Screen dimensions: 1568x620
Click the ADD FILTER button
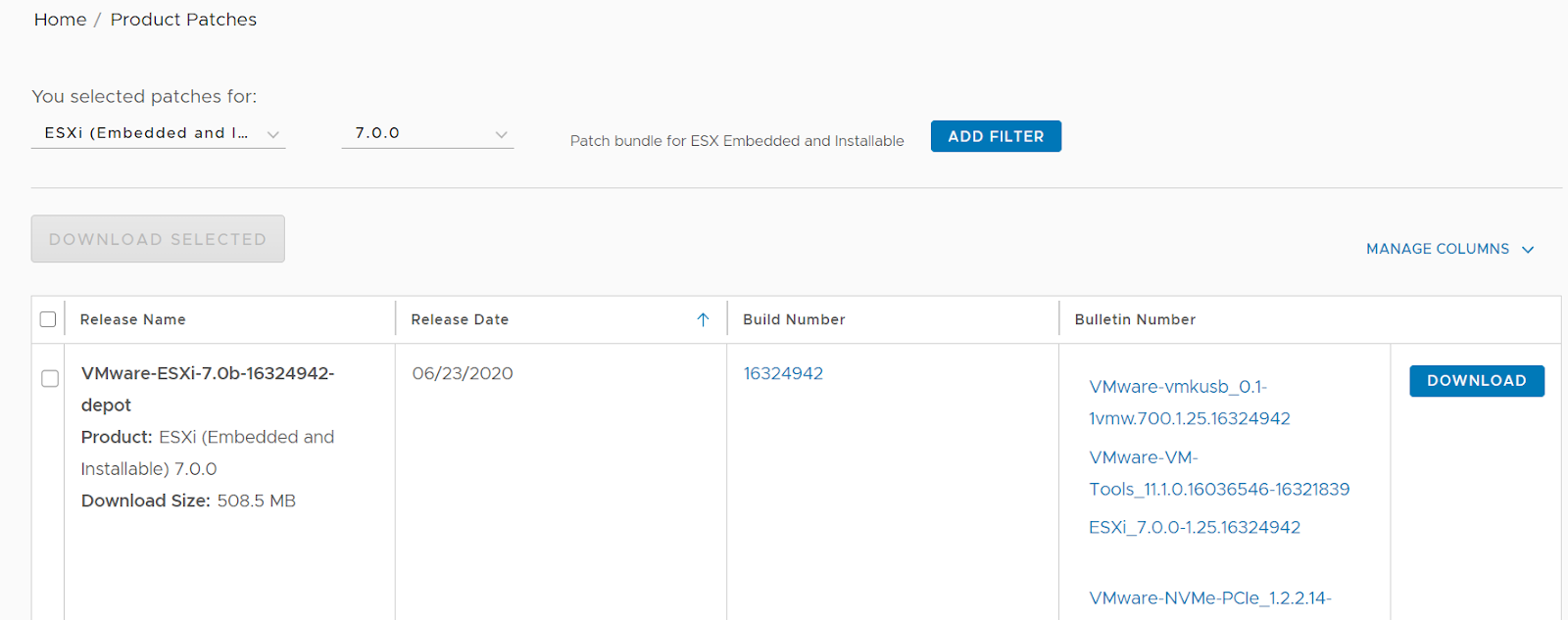click(x=996, y=136)
